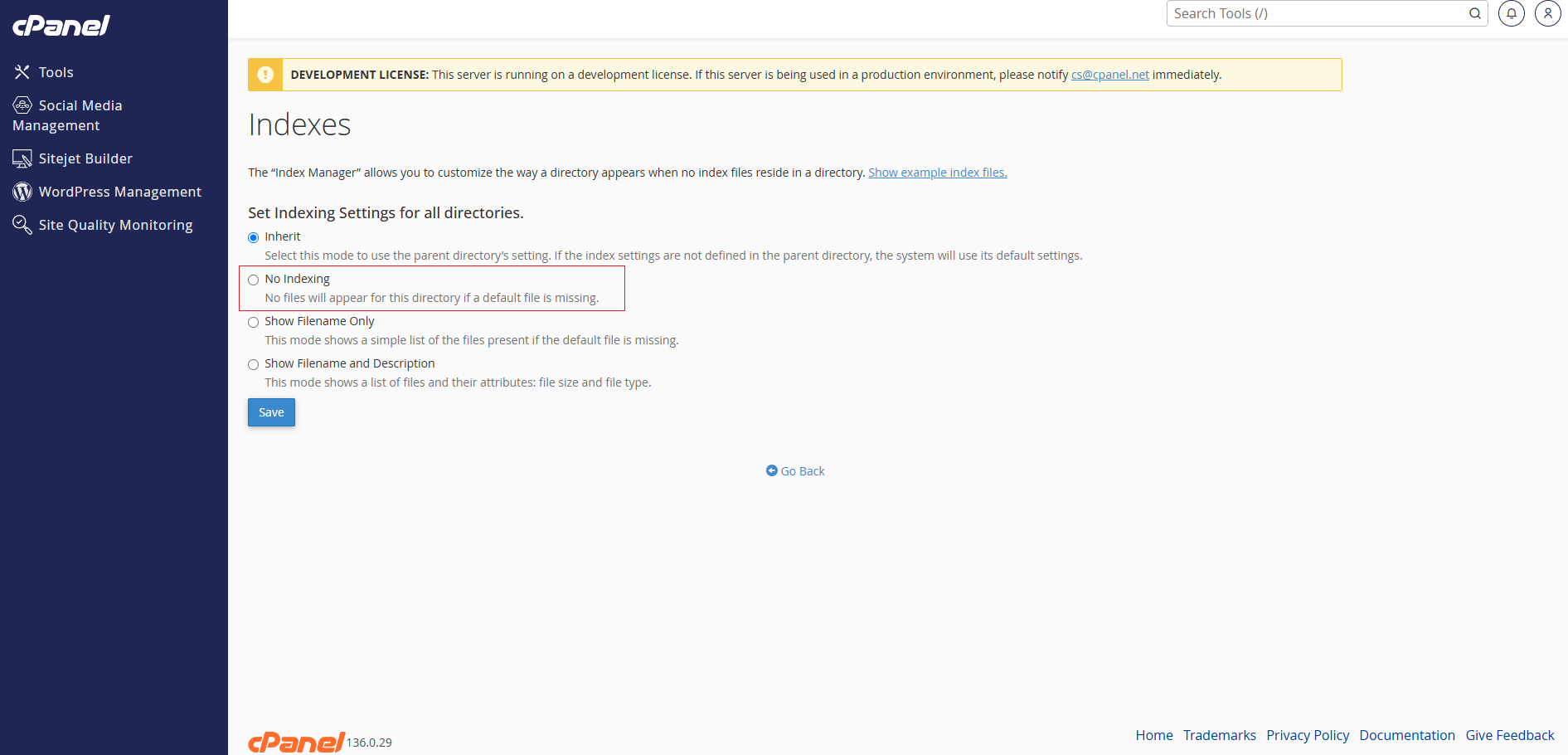
Task: Go to WordPress Management menu item
Action: 120,192
